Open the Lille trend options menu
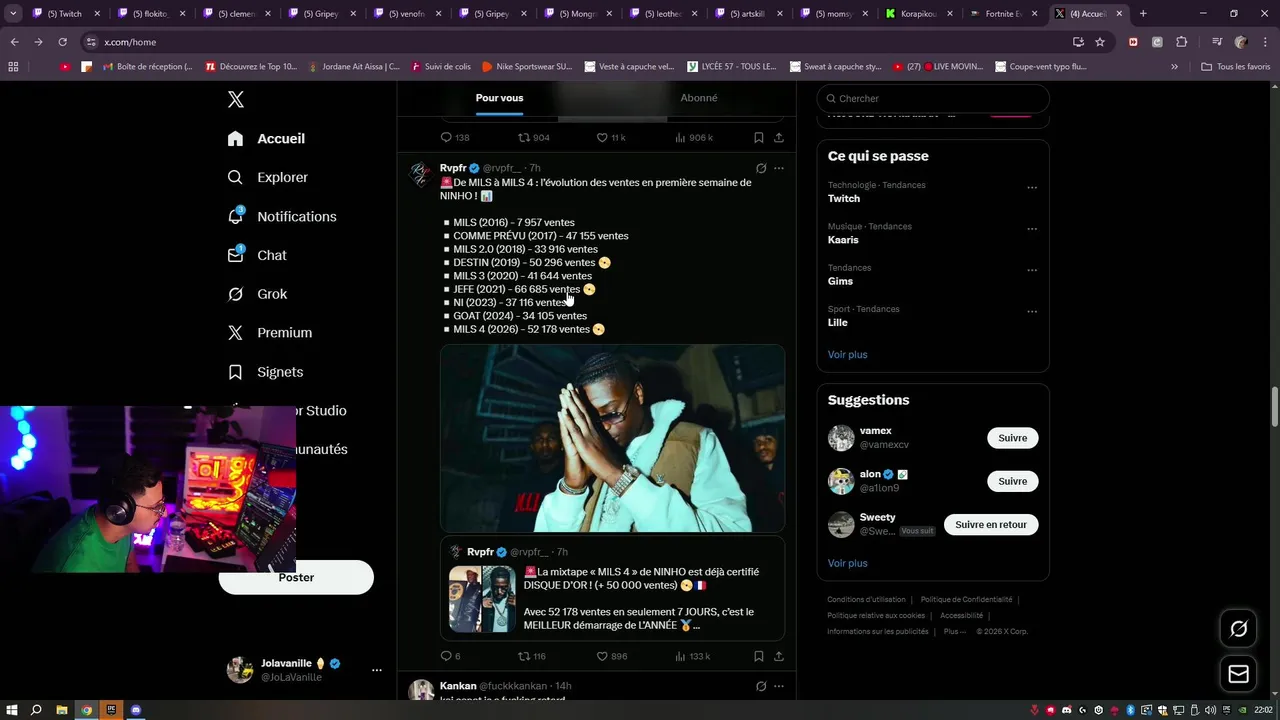 (1032, 312)
